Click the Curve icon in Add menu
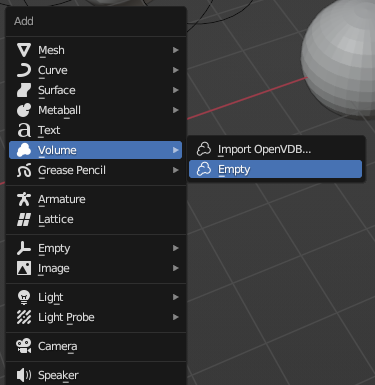 click(24, 70)
